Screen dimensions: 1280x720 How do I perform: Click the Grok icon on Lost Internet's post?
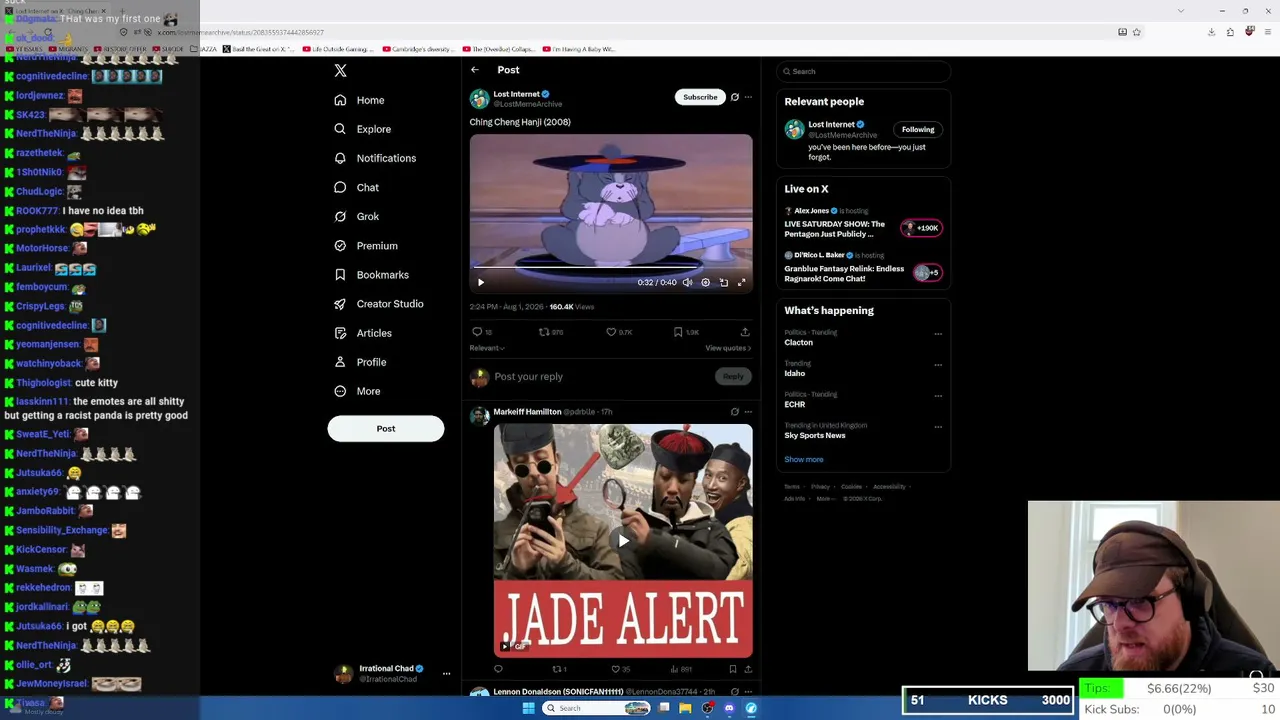pos(735,97)
